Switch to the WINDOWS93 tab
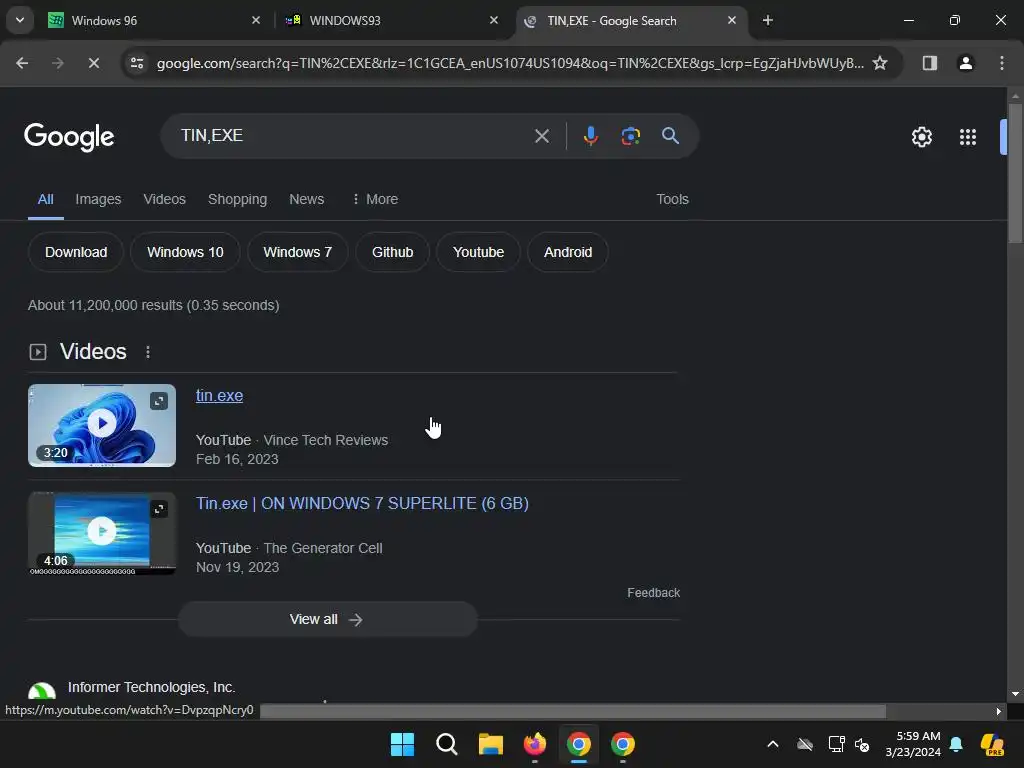This screenshot has width=1024, height=768. (392, 21)
